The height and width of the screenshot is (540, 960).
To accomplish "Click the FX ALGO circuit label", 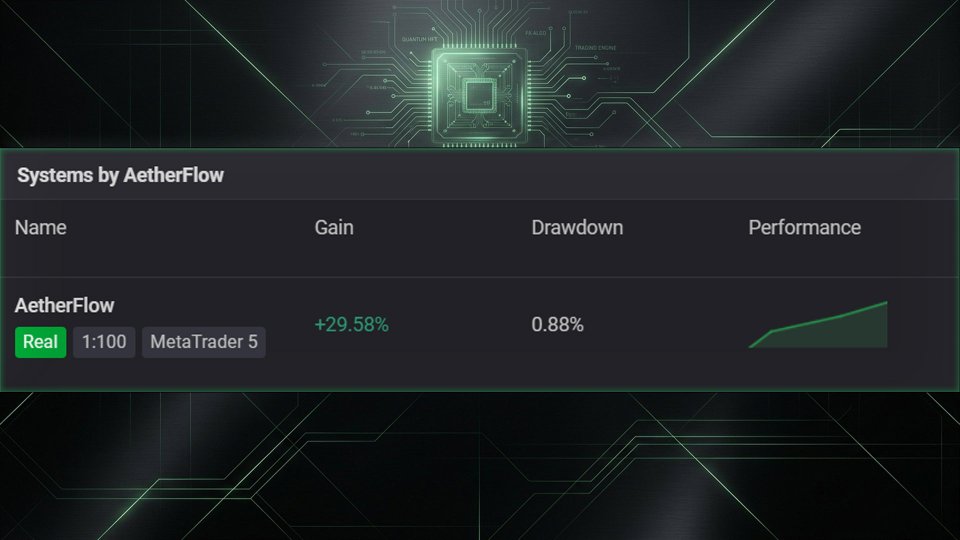I will tap(536, 33).
